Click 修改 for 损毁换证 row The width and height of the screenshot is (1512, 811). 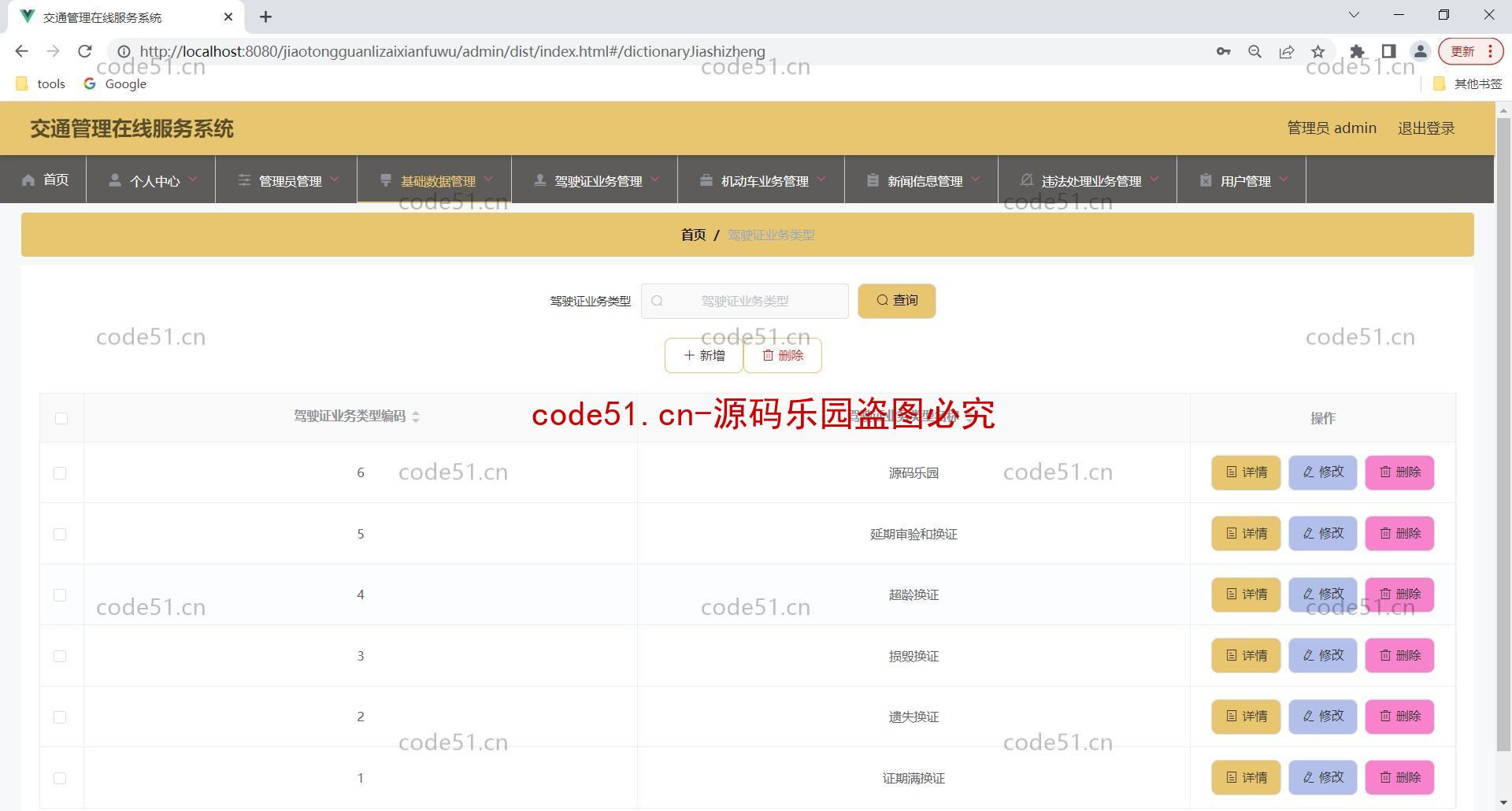1322,656
